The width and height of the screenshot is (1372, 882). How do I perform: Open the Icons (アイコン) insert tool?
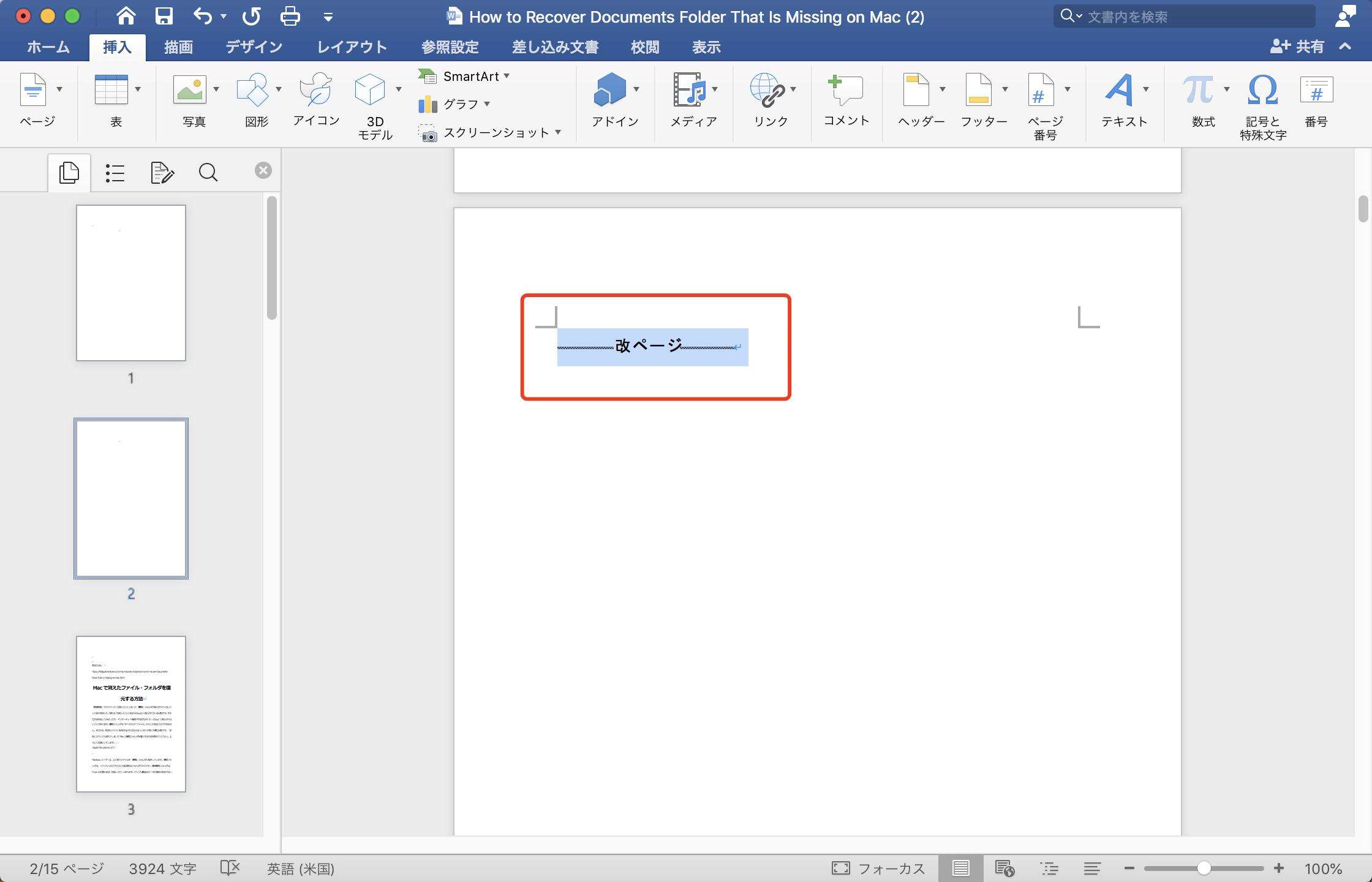[x=316, y=91]
